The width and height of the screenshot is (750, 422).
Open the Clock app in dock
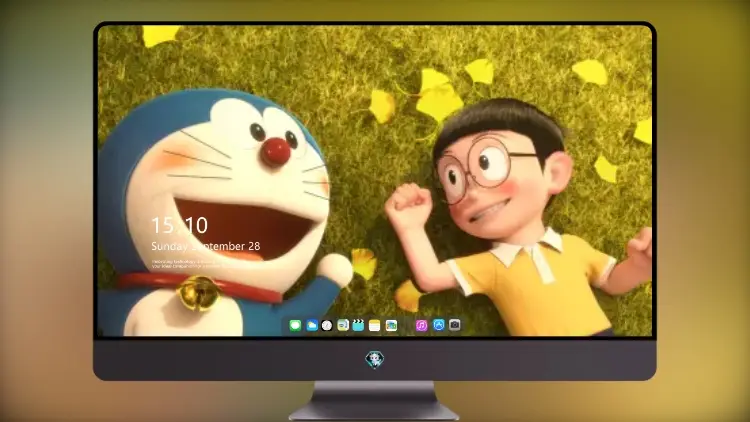tap(327, 326)
